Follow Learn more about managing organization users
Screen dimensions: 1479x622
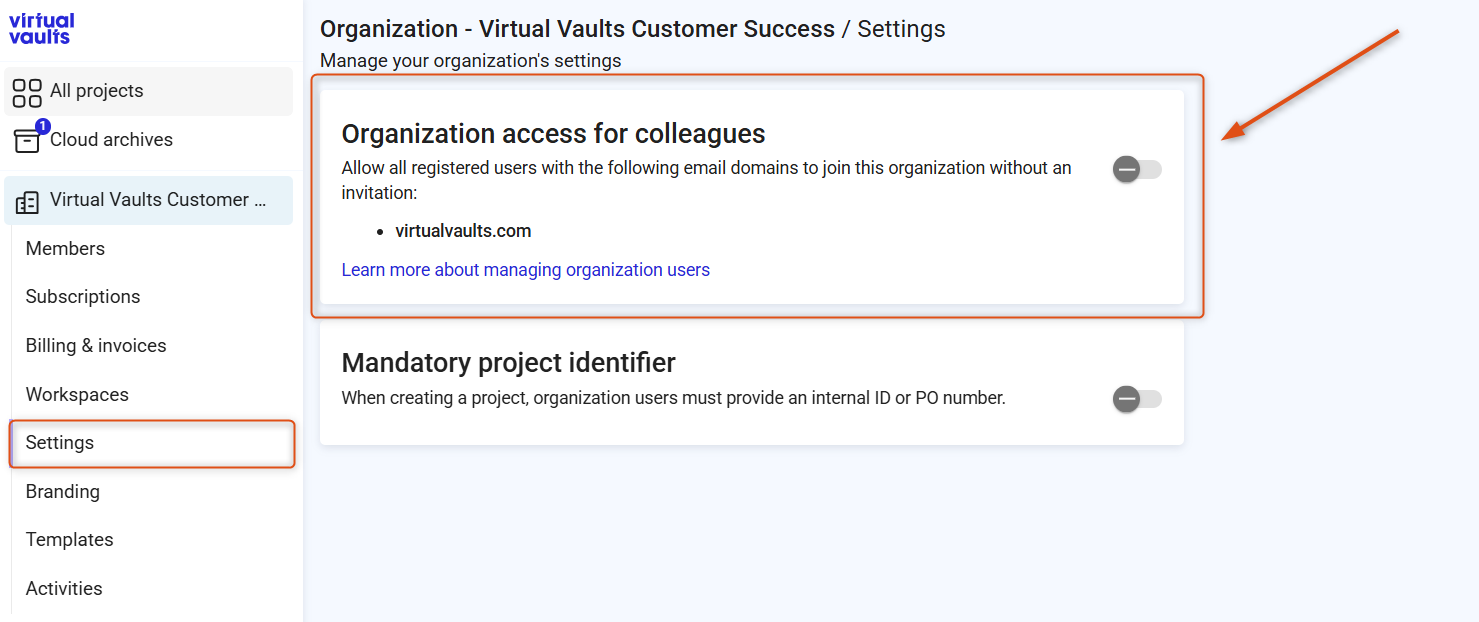point(526,270)
